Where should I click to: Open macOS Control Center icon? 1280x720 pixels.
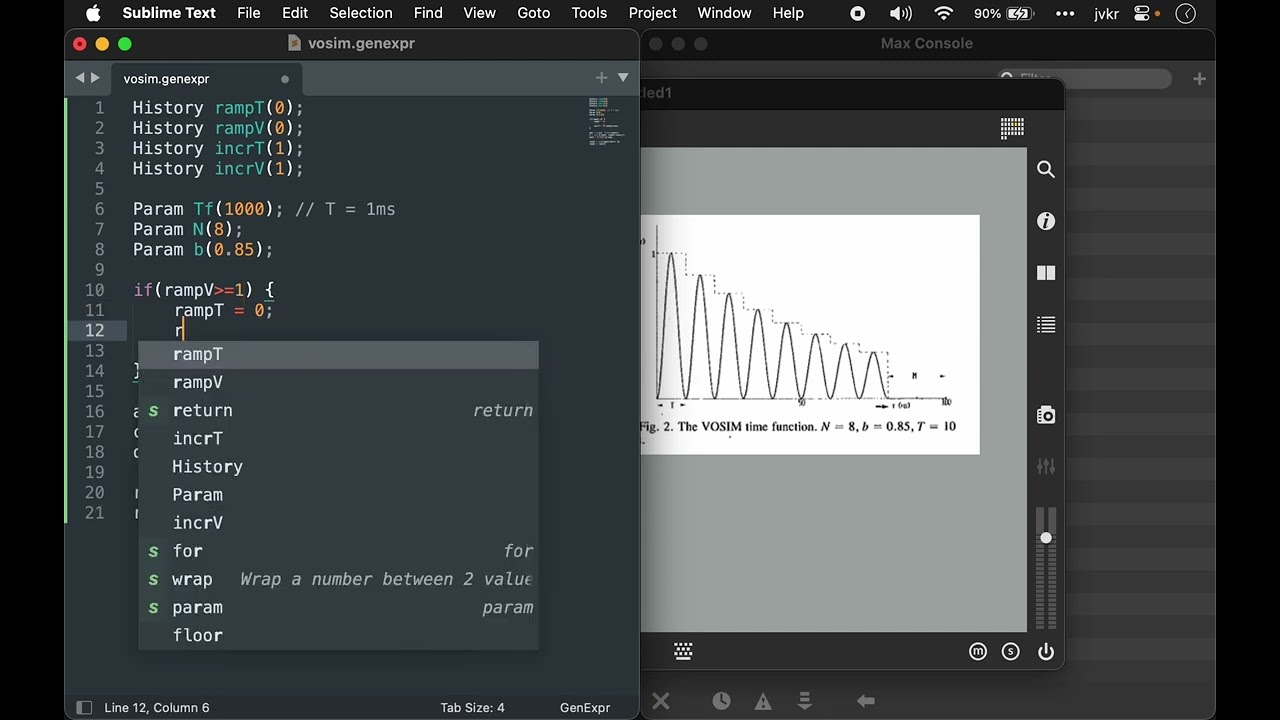tap(1143, 13)
